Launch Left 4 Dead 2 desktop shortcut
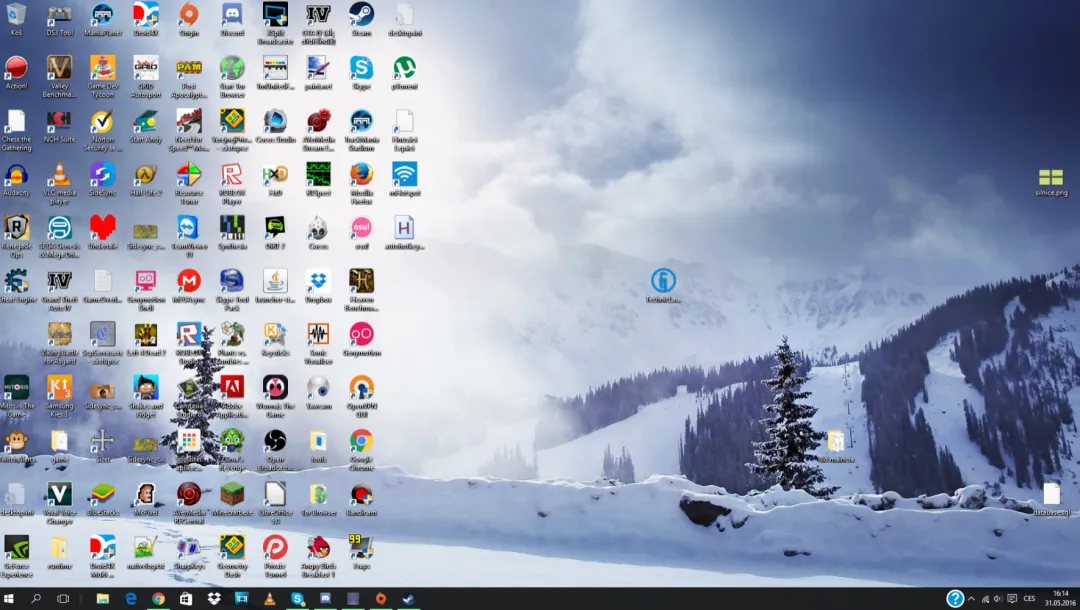 point(145,339)
